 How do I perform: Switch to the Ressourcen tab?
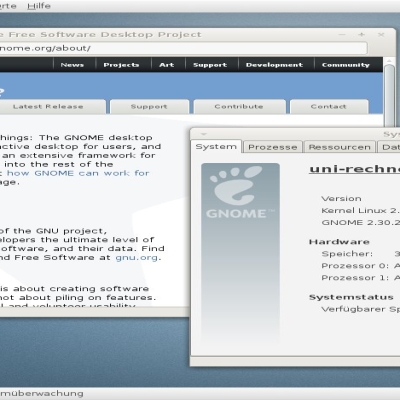(x=340, y=147)
